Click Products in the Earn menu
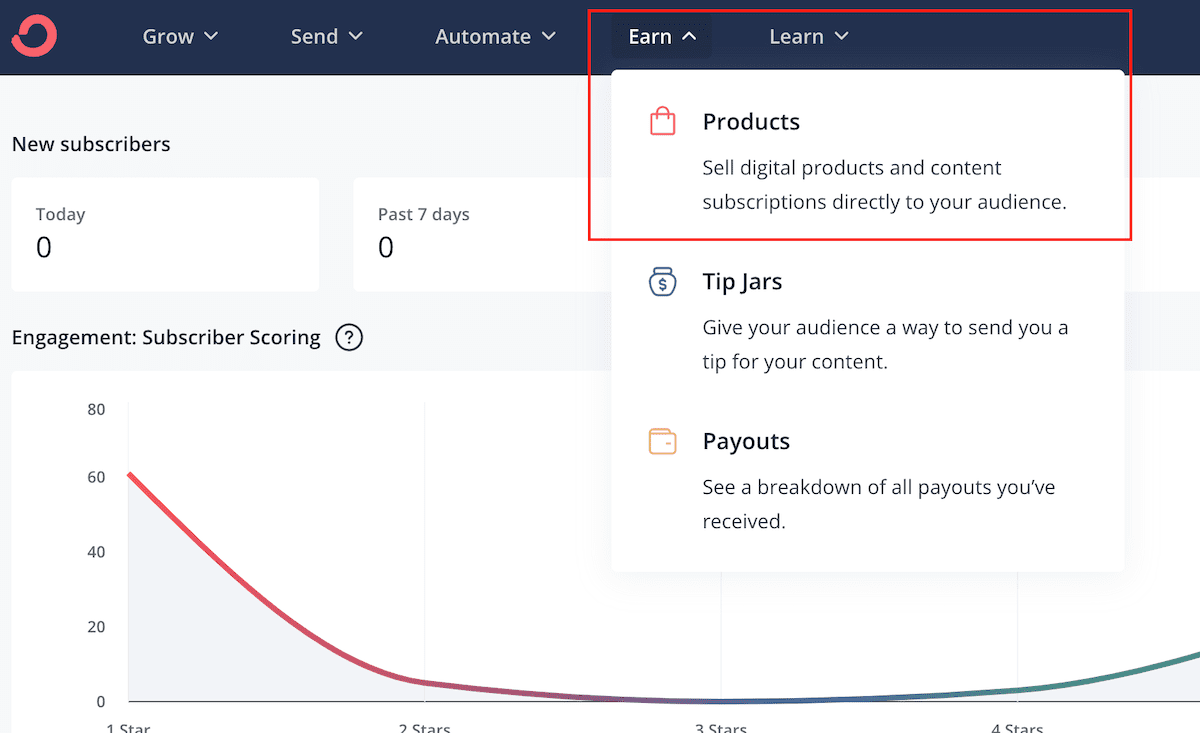The height and width of the screenshot is (733, 1200). tap(751, 121)
